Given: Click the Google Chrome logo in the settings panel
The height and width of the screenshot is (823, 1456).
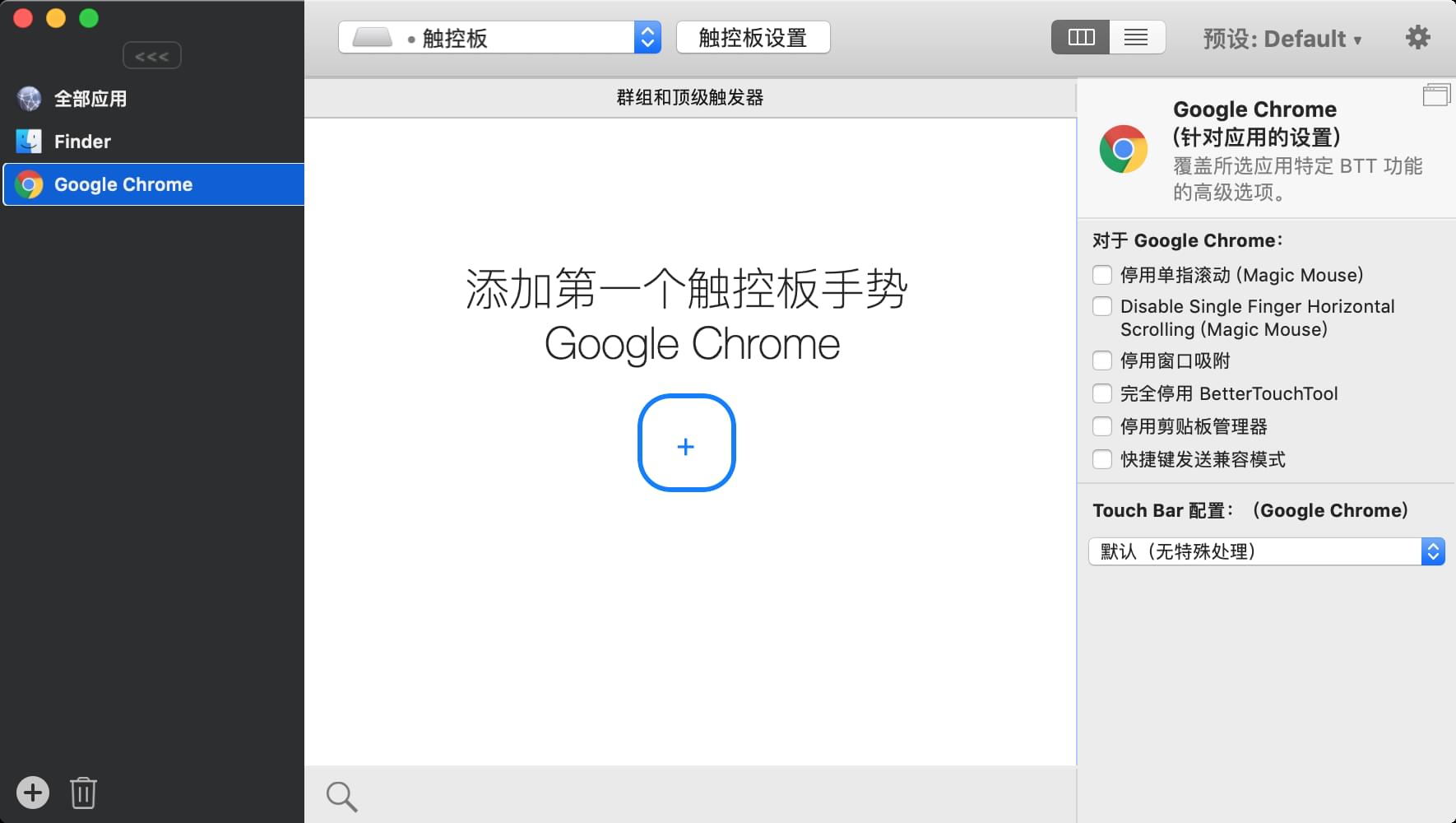Looking at the screenshot, I should [1123, 149].
